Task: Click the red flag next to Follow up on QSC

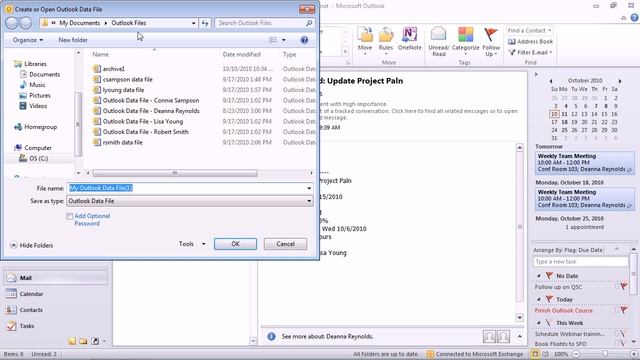Action: coord(624,287)
